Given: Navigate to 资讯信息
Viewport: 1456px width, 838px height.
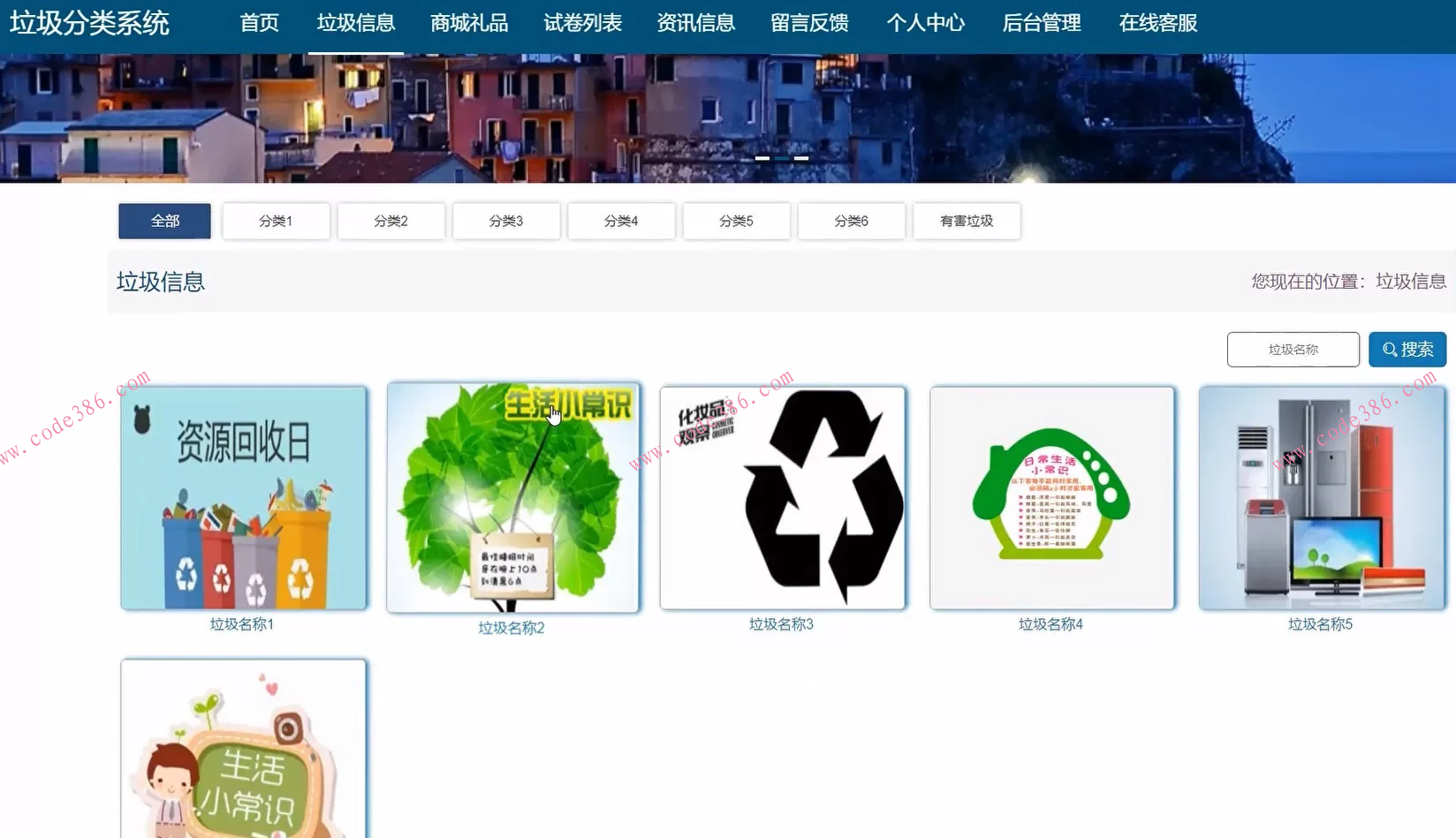Looking at the screenshot, I should [x=695, y=24].
